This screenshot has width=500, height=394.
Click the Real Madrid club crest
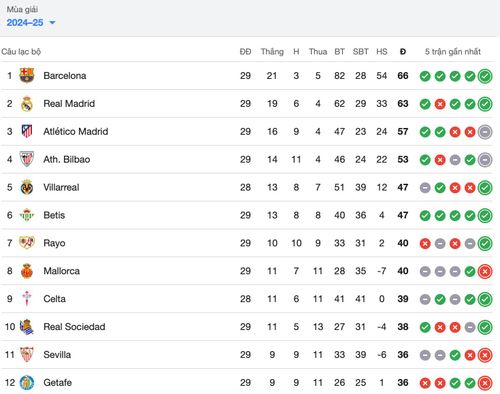pos(27,104)
